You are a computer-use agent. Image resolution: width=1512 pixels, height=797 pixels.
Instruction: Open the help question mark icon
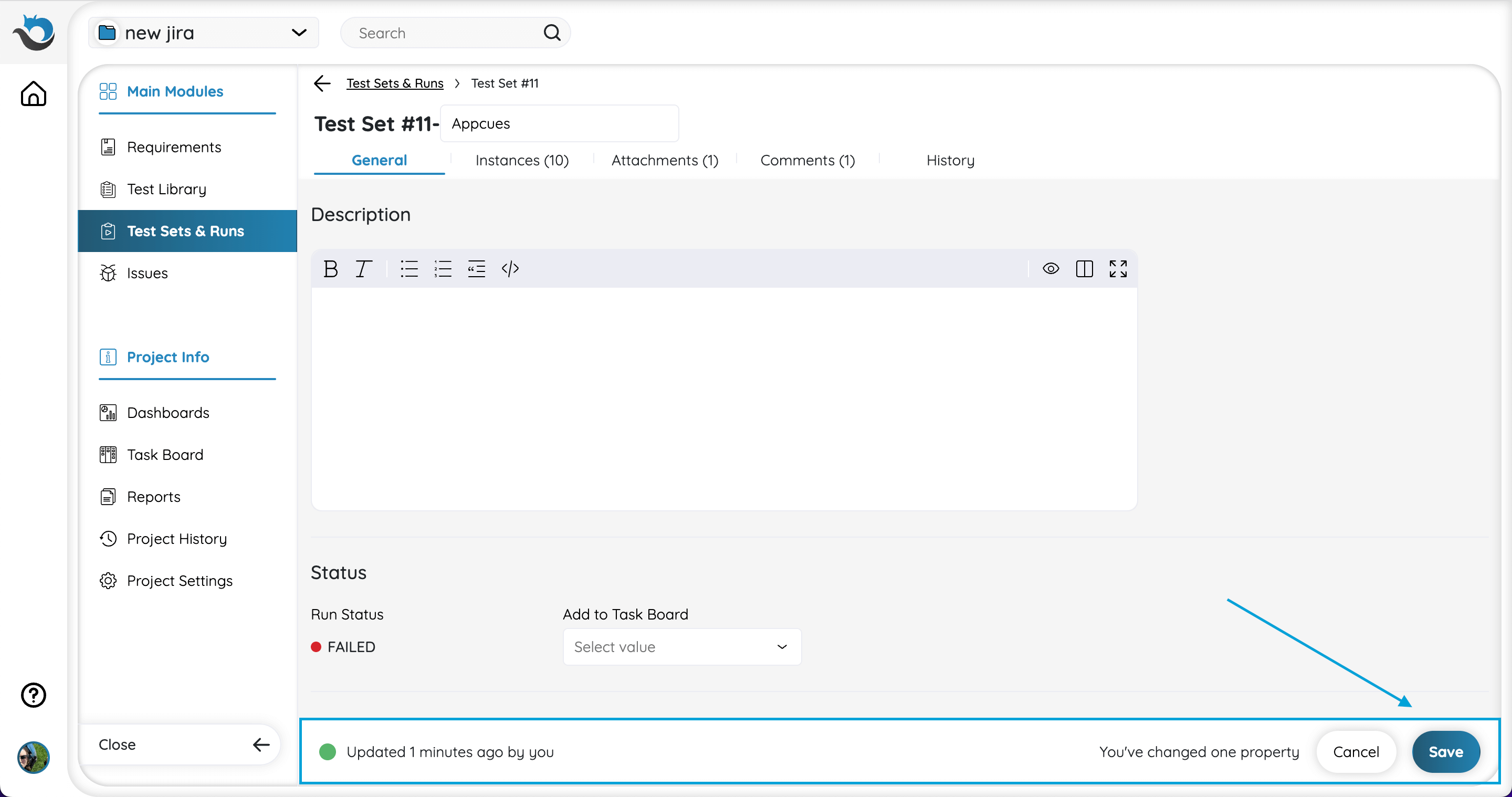tap(34, 695)
